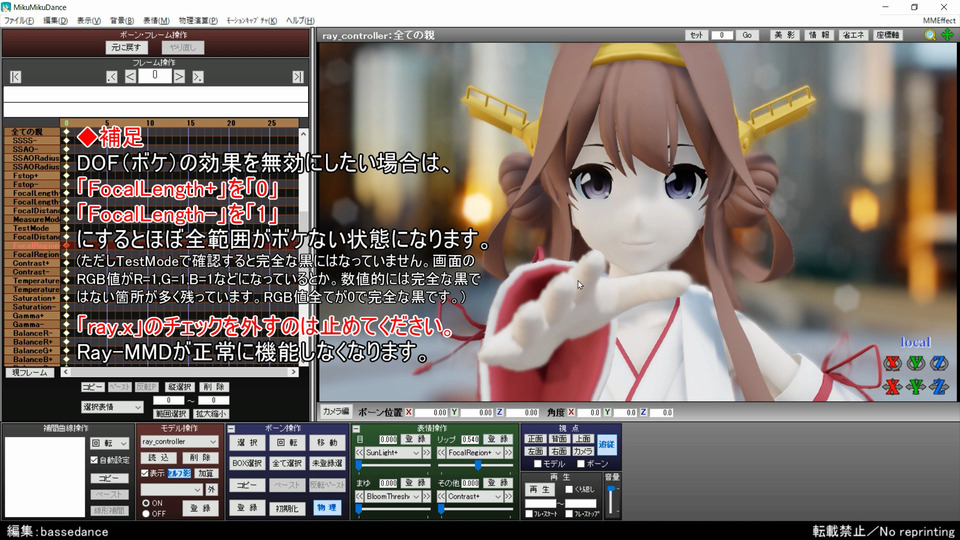
Task: Jump to the last frame
Action: tap(298, 77)
